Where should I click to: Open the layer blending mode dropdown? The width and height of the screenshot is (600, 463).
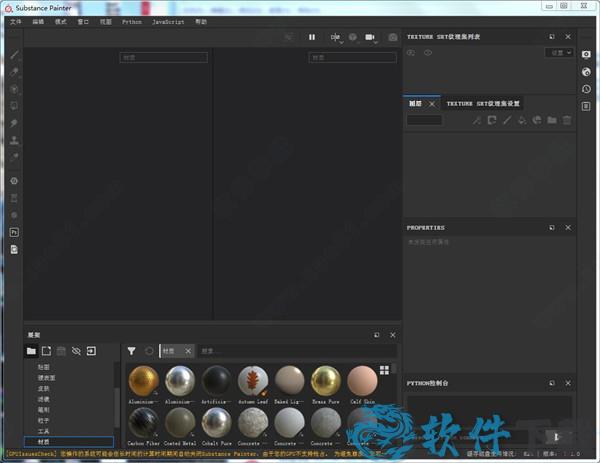[x=424, y=121]
